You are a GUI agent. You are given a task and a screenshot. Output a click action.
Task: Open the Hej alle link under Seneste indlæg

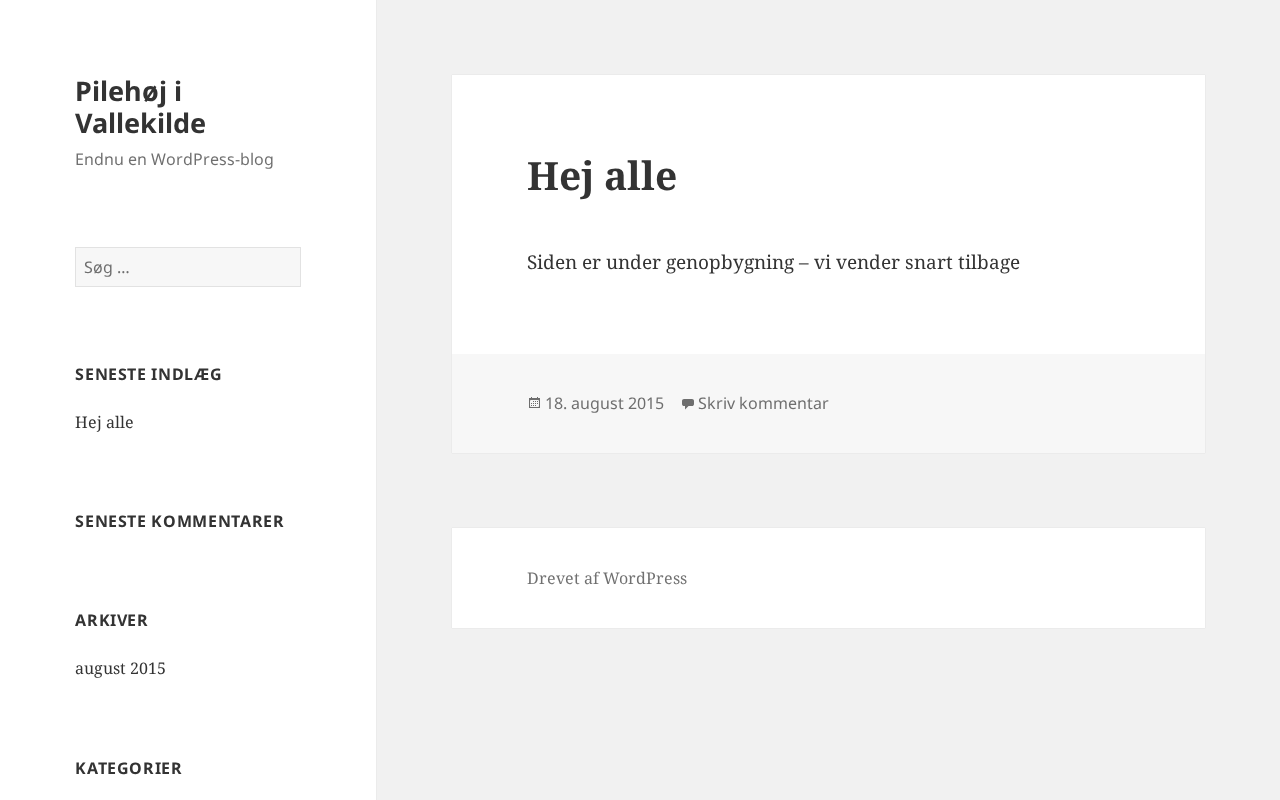point(104,422)
